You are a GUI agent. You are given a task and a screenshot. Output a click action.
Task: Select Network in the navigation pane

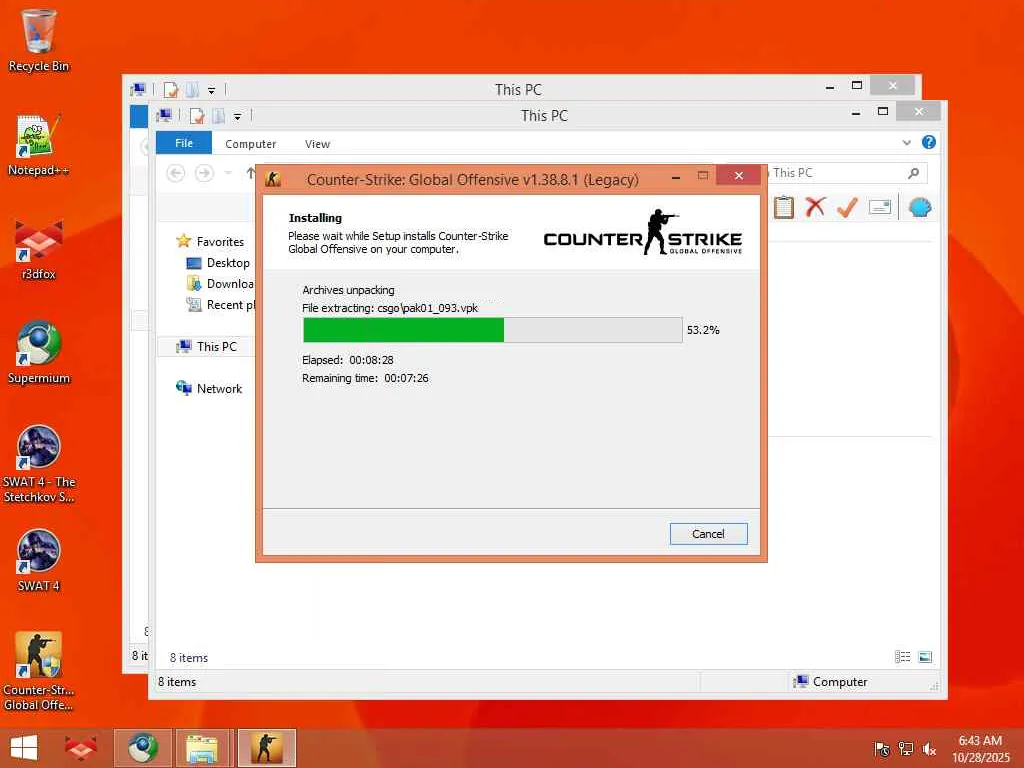pos(209,389)
